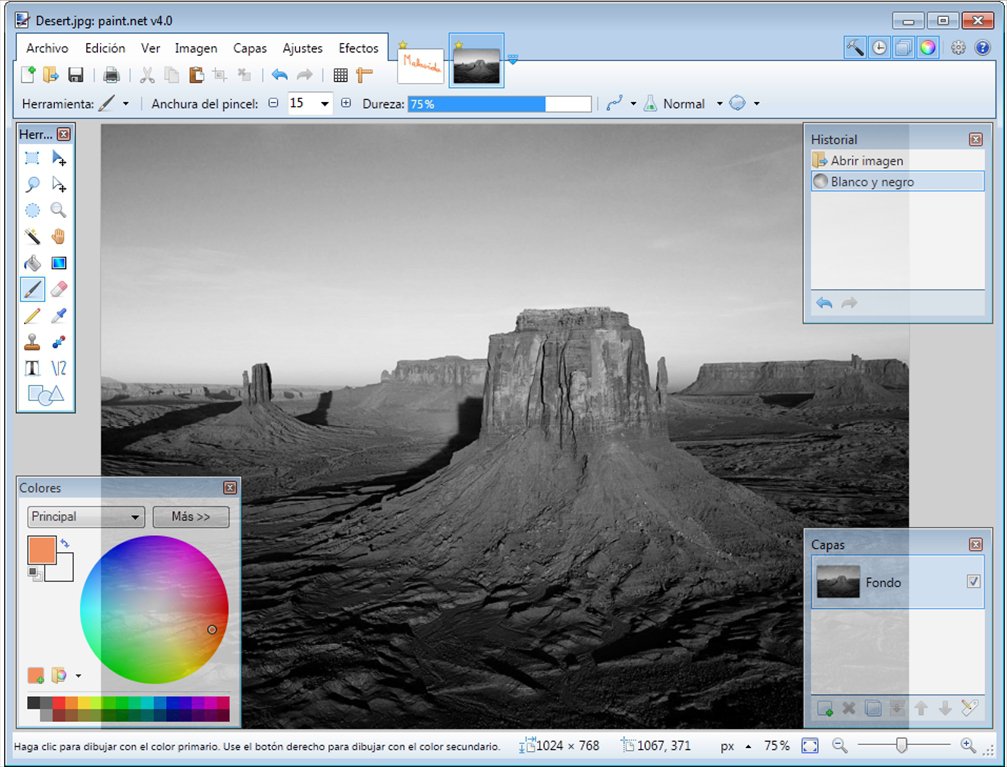Open the Ajustes menu
Image resolution: width=1007 pixels, height=767 pixels.
pos(302,48)
